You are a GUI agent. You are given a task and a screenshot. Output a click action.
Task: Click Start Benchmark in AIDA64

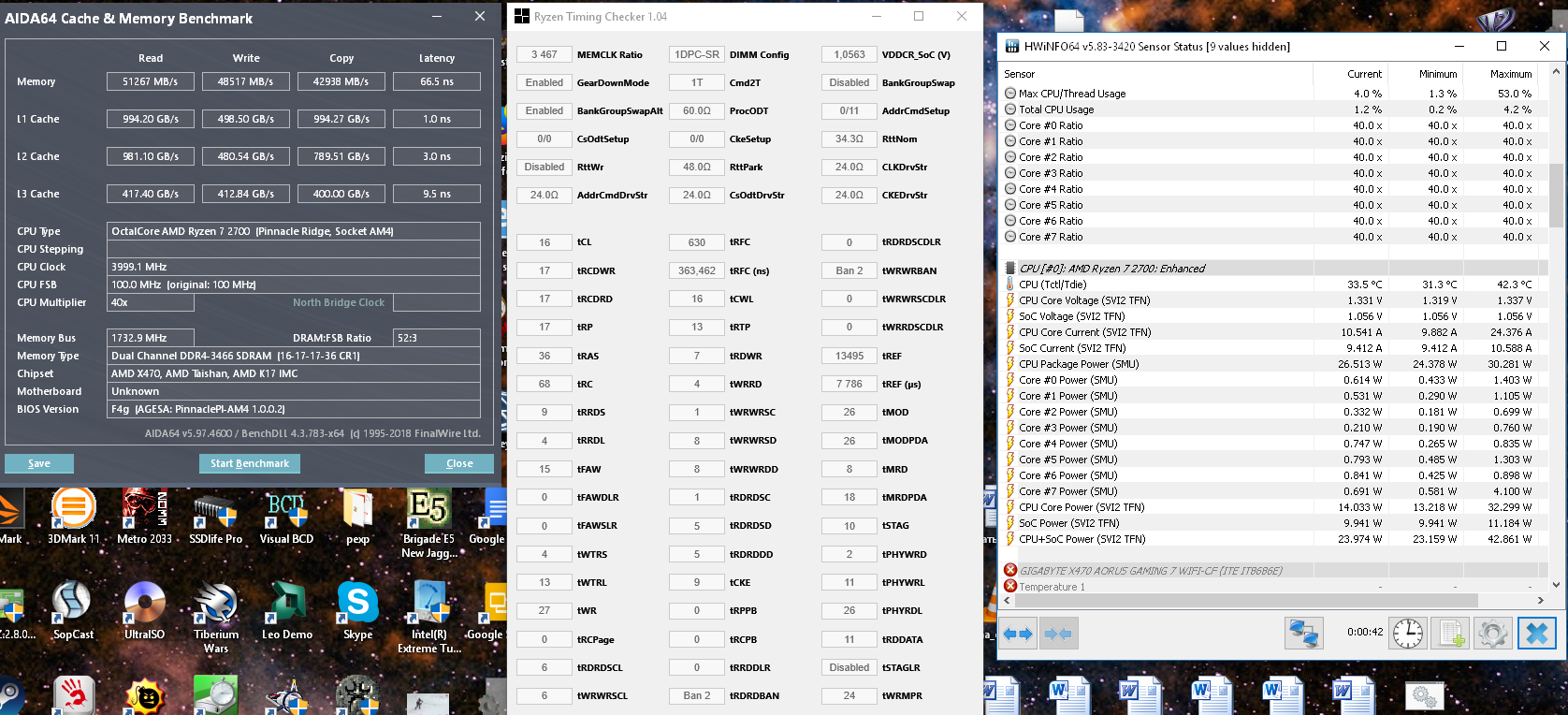click(x=250, y=463)
